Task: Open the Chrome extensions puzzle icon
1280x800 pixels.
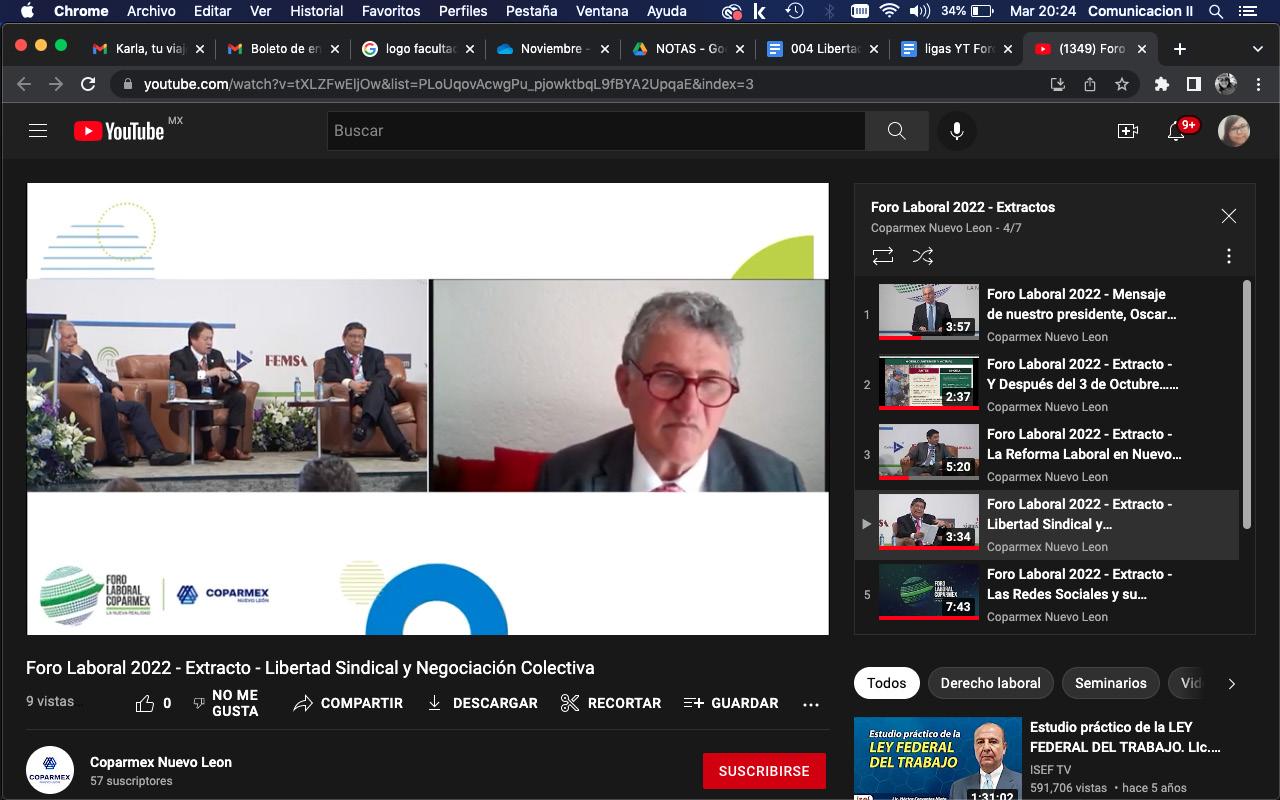Action: click(1162, 84)
